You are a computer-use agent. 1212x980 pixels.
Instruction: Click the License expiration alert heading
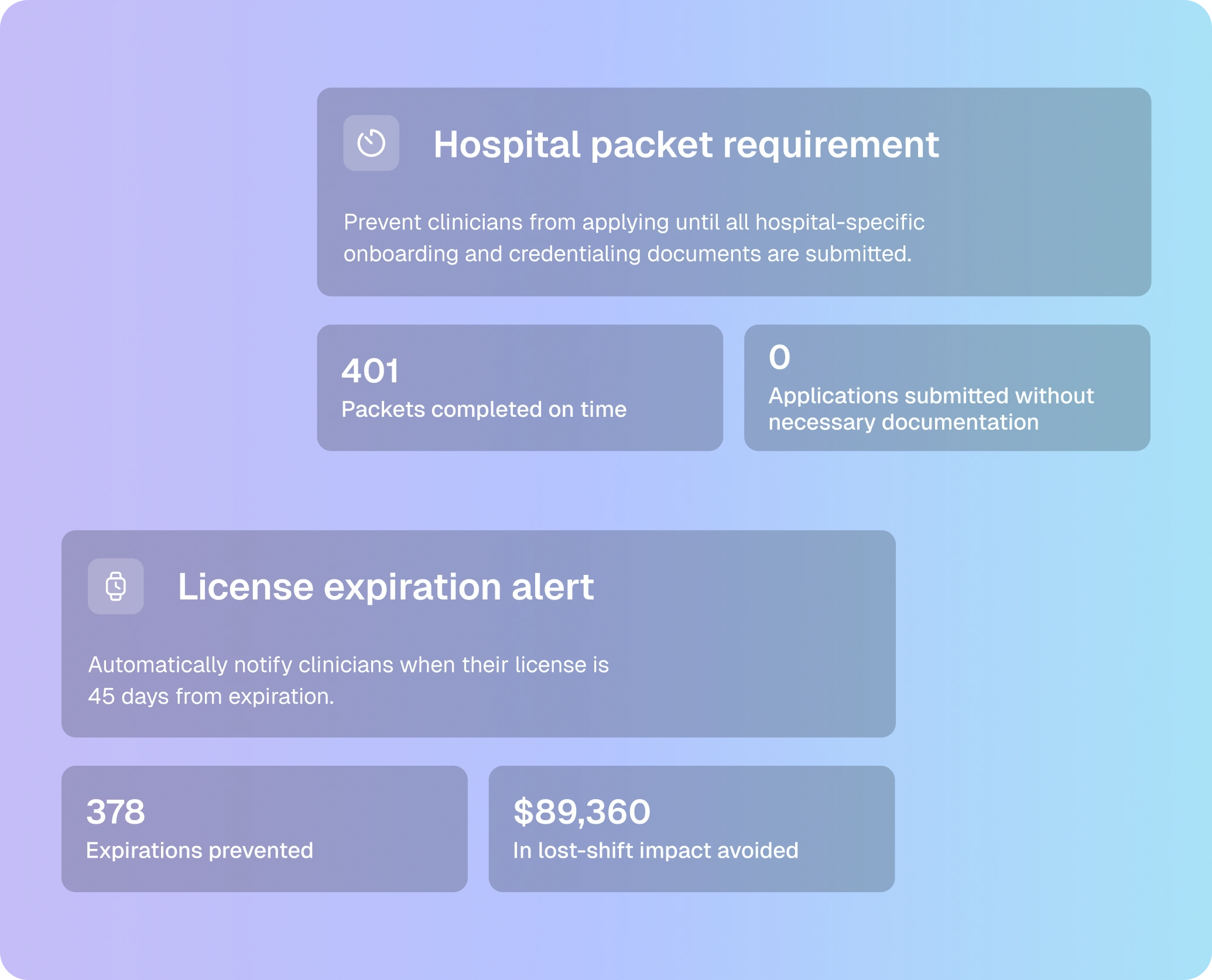[x=385, y=587]
